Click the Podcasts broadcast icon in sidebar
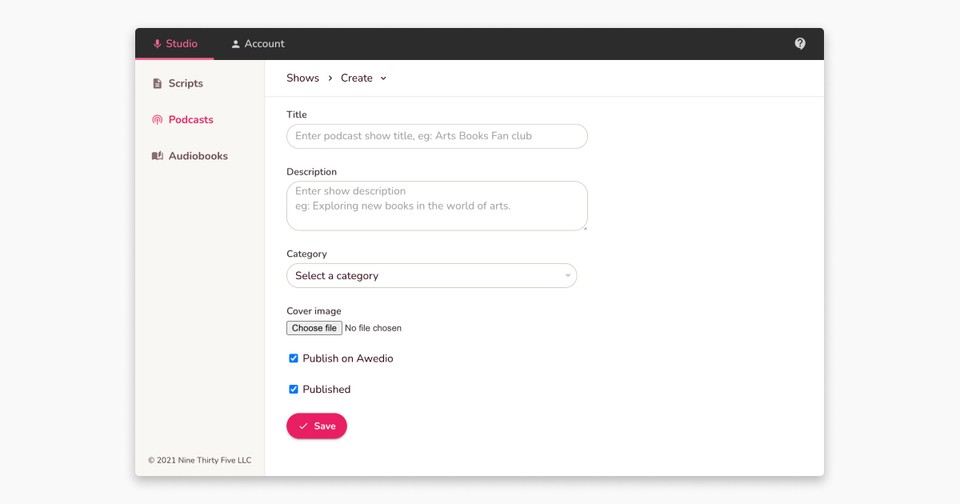The image size is (960, 504). click(x=157, y=120)
